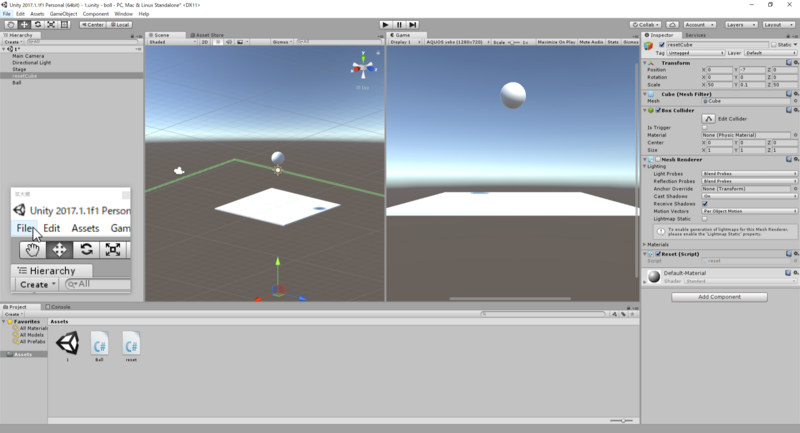Switch to the Services tab

click(x=695, y=35)
